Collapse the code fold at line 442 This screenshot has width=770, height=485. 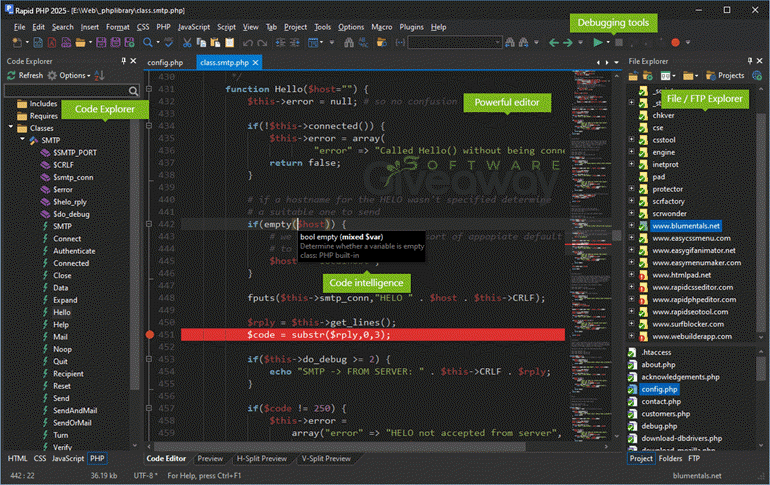pyautogui.click(x=149, y=224)
